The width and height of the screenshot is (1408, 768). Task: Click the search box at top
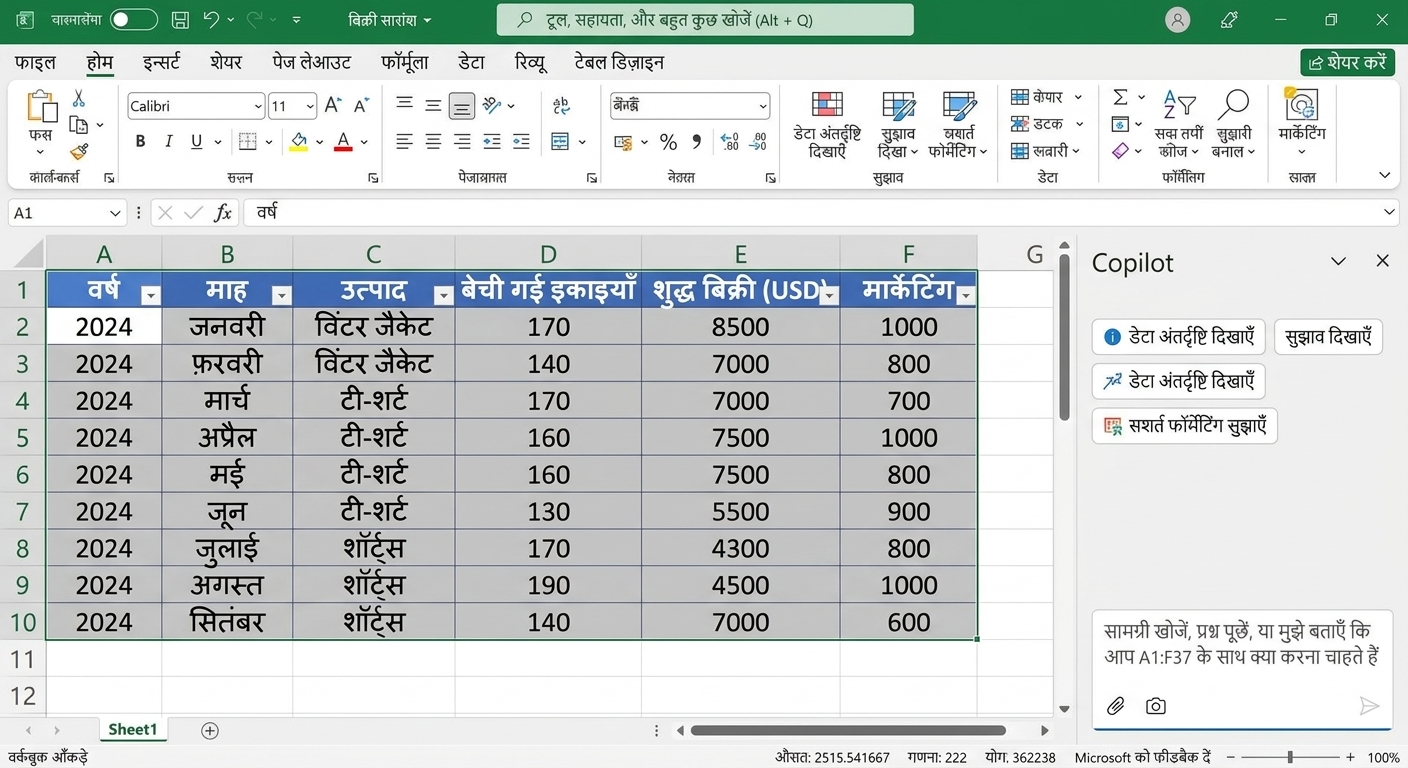(705, 20)
